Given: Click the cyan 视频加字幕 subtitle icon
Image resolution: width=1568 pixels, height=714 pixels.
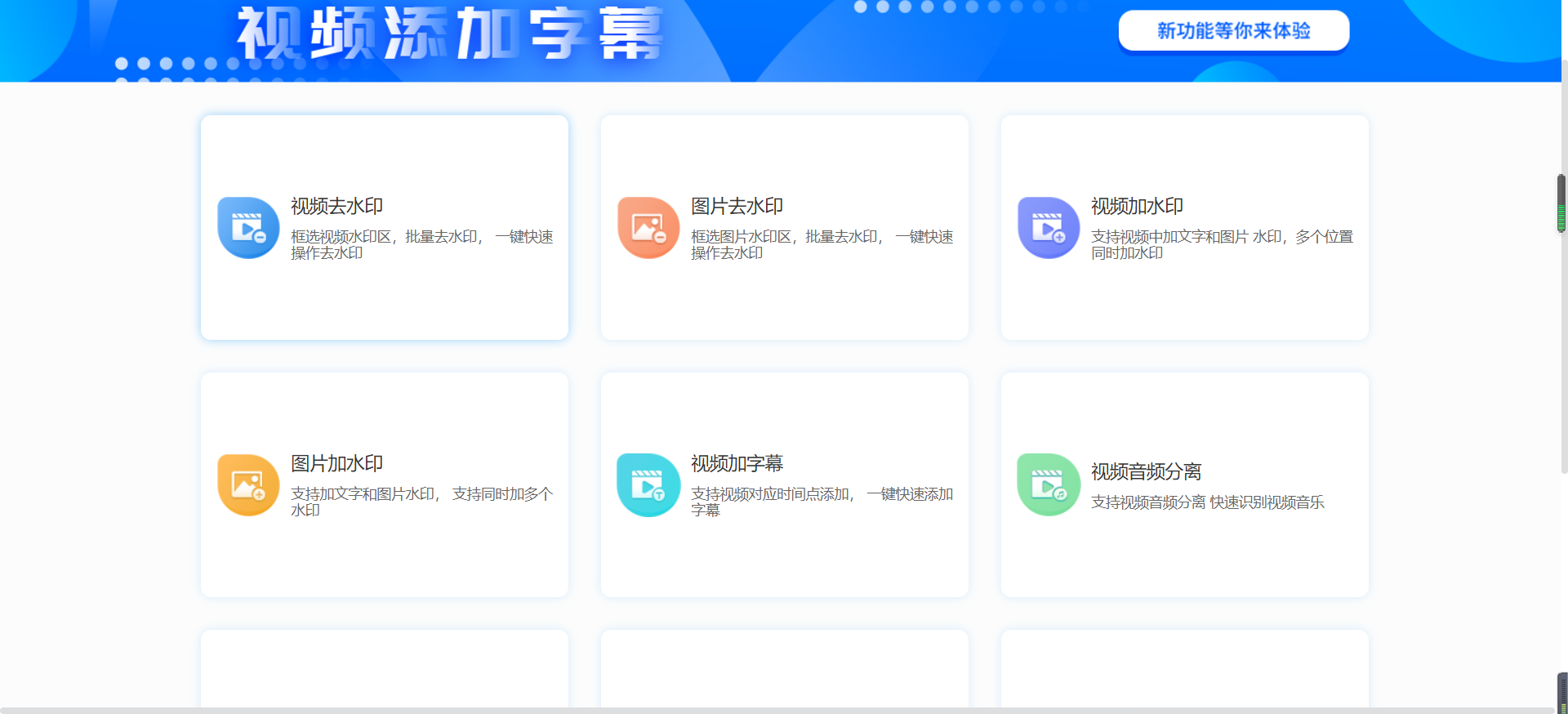Looking at the screenshot, I should pos(648,485).
